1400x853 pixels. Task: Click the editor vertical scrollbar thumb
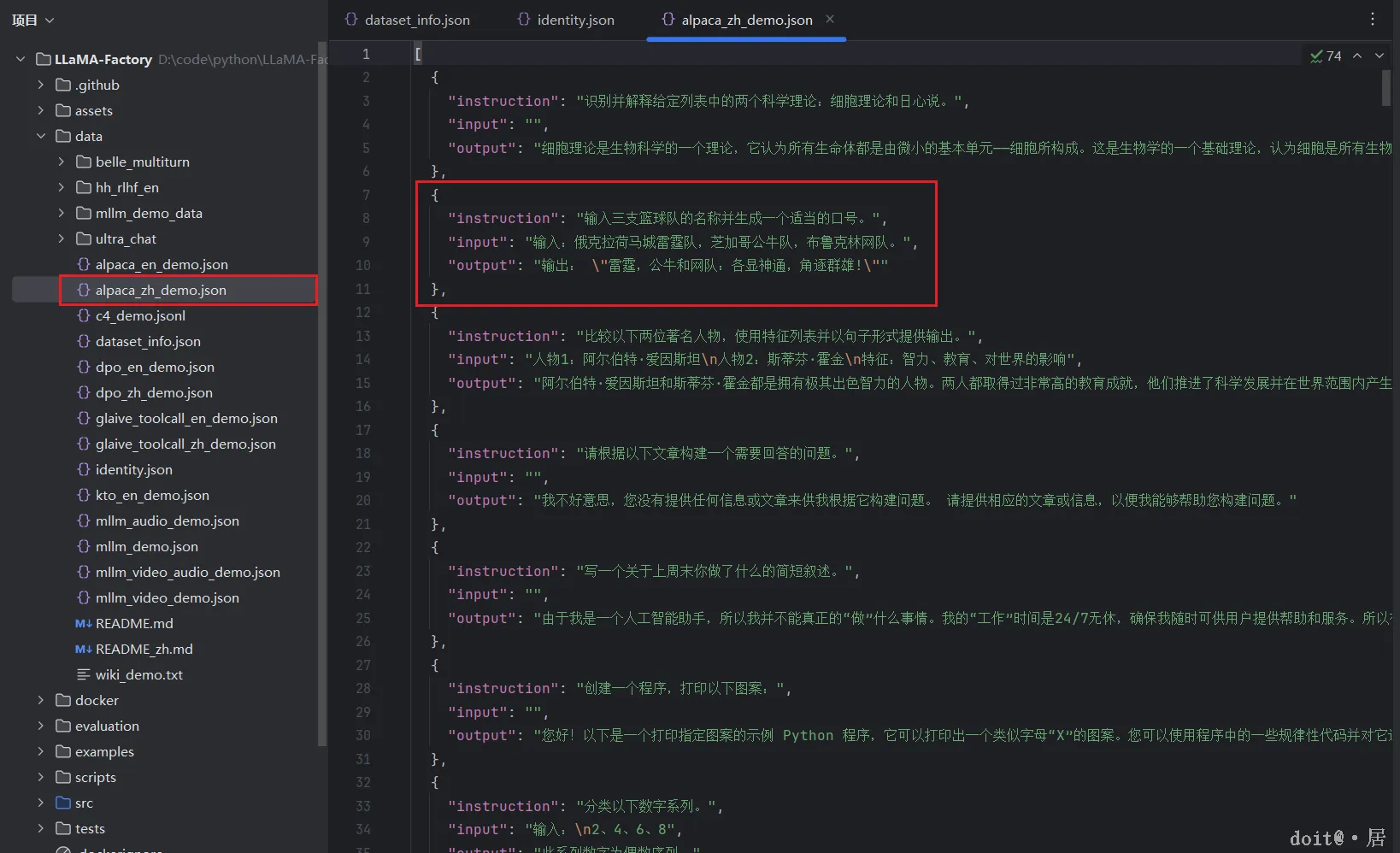tap(1386, 87)
